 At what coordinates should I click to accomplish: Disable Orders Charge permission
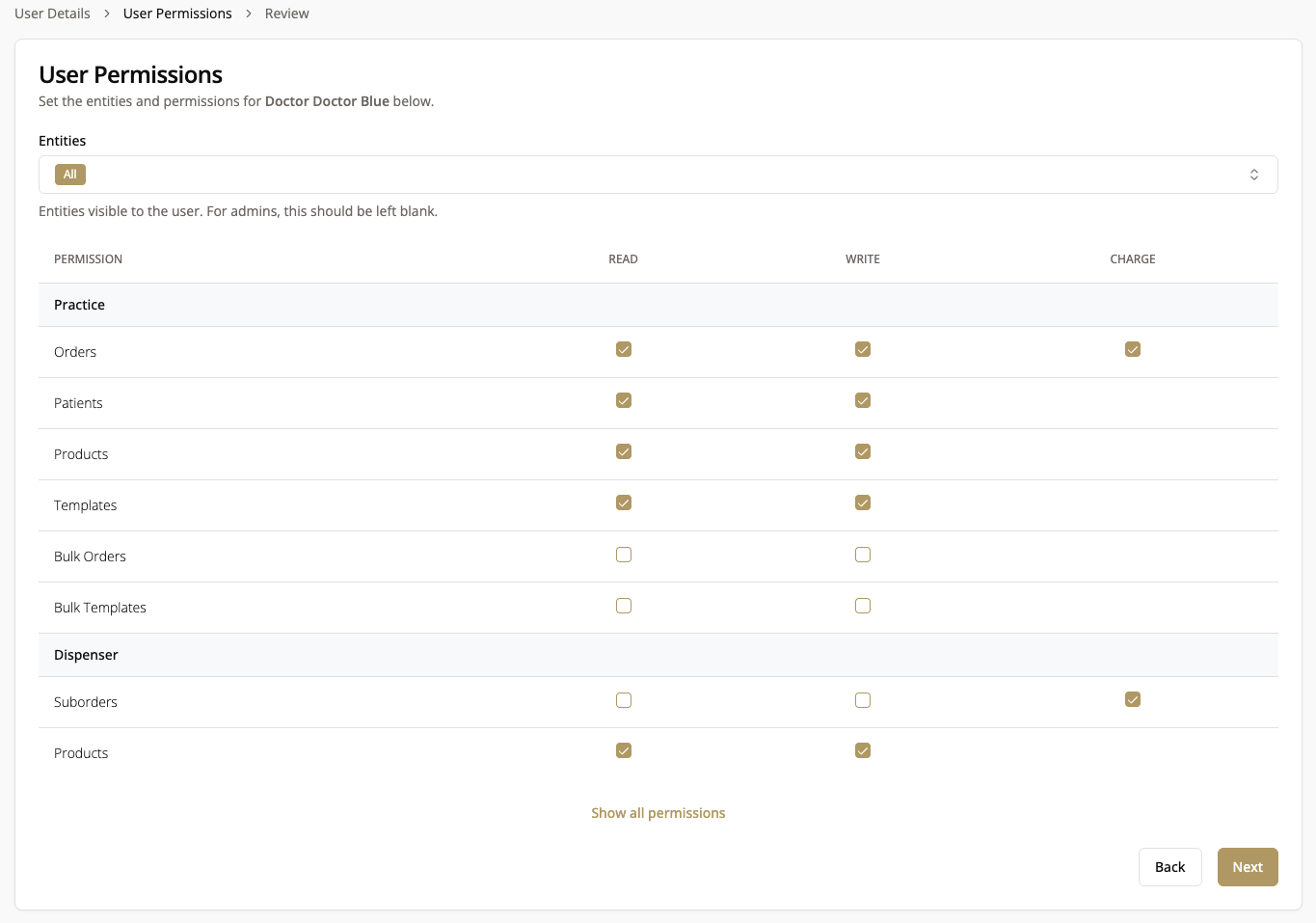[1133, 349]
